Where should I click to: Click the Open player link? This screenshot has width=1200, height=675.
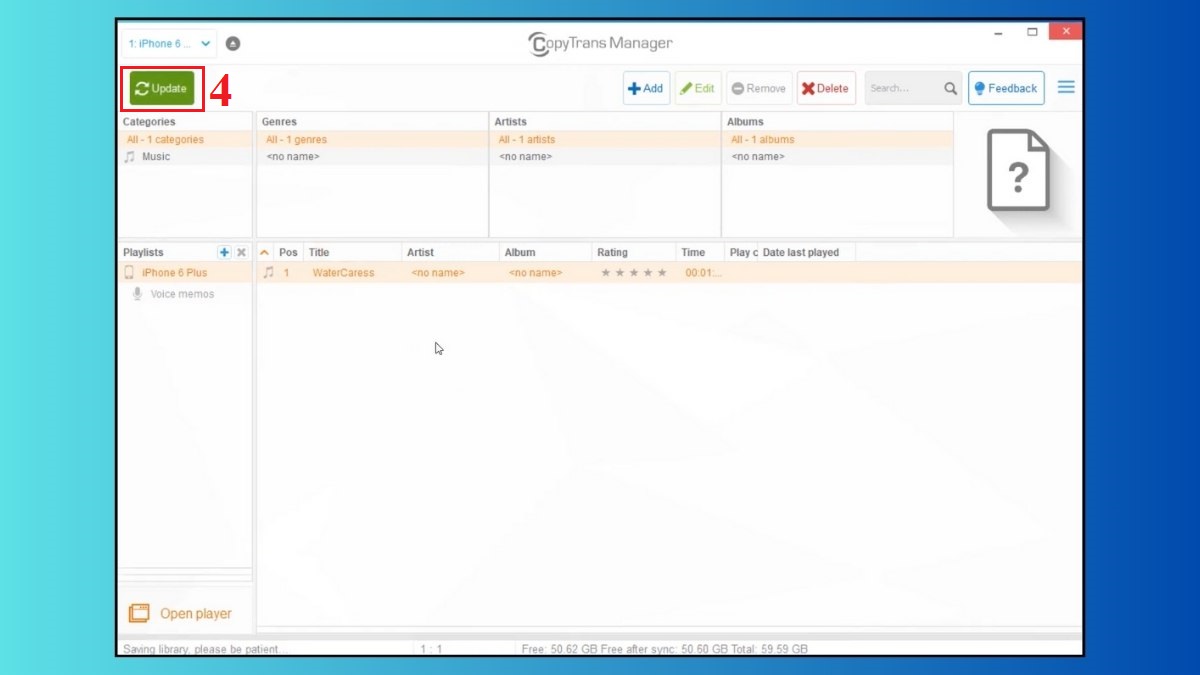click(196, 614)
